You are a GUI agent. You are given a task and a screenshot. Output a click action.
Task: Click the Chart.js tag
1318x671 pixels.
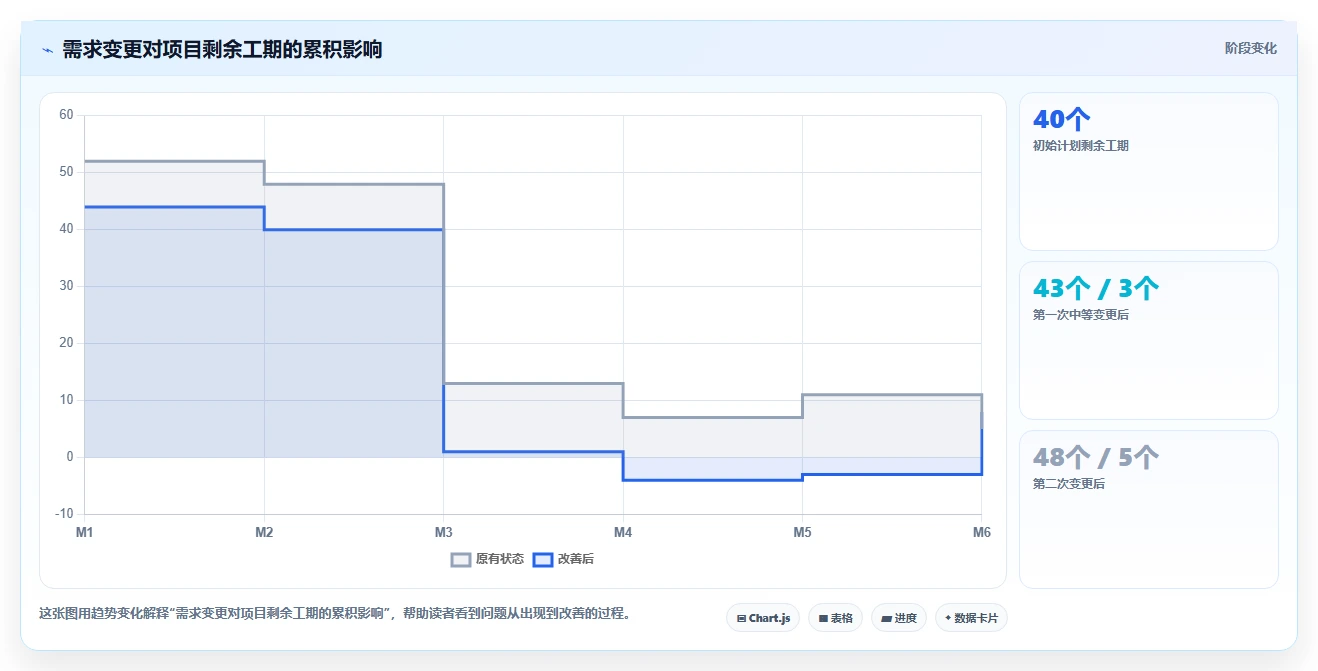point(763,618)
